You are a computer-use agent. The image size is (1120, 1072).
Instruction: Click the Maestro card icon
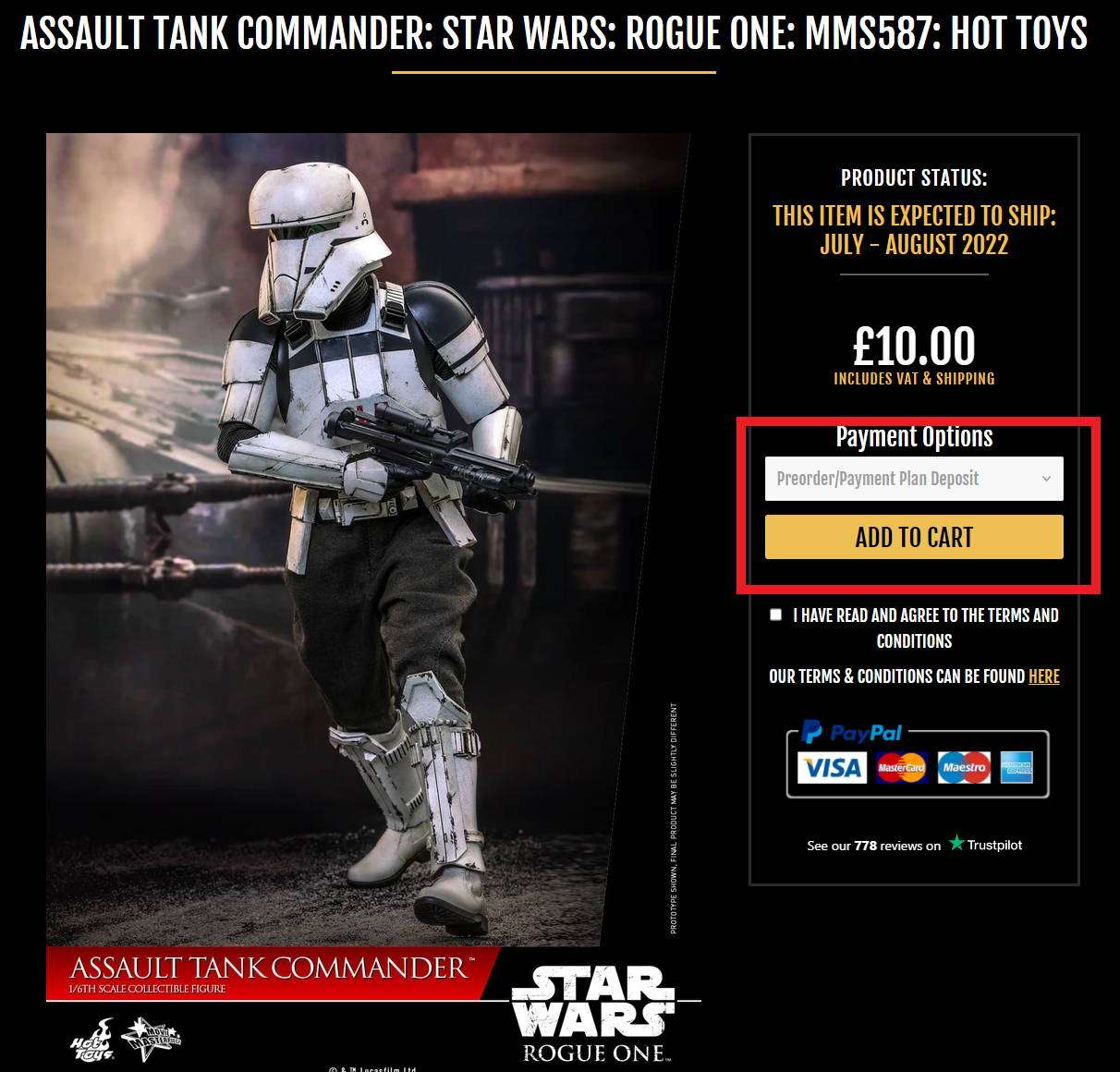[964, 768]
